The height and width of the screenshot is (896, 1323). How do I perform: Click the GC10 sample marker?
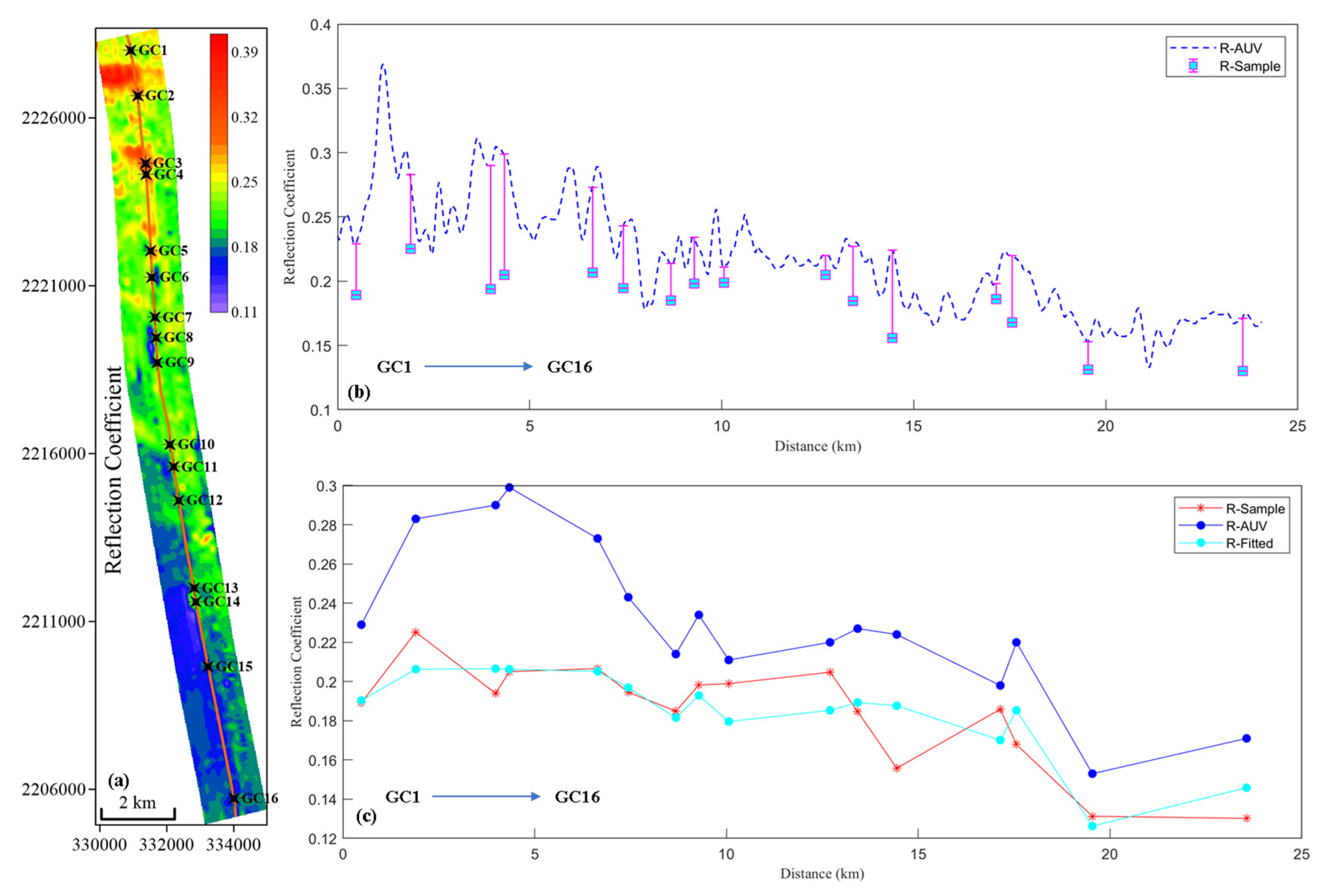[170, 444]
